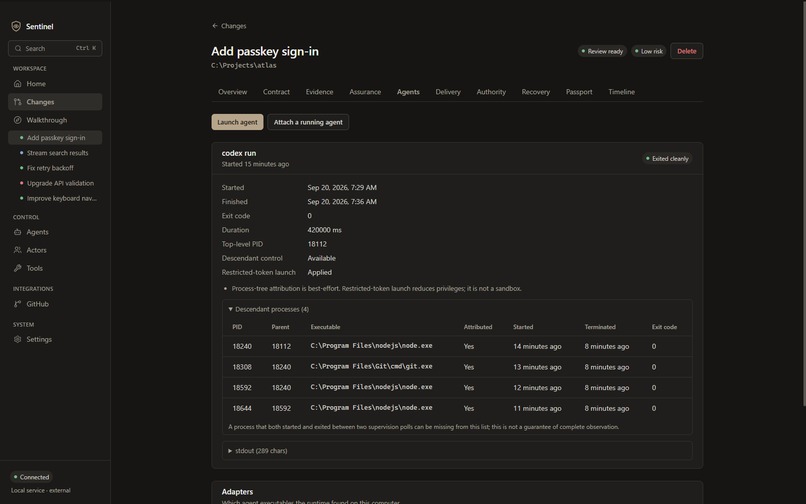The width and height of the screenshot is (806, 504).
Task: Focus the Search input field
Action: tap(55, 48)
